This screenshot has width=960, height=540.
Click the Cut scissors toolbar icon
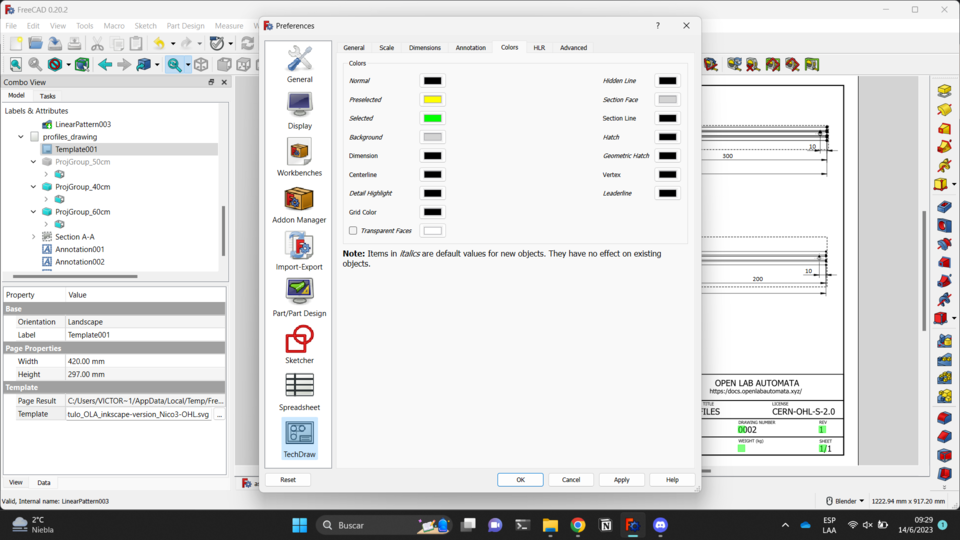point(97,43)
